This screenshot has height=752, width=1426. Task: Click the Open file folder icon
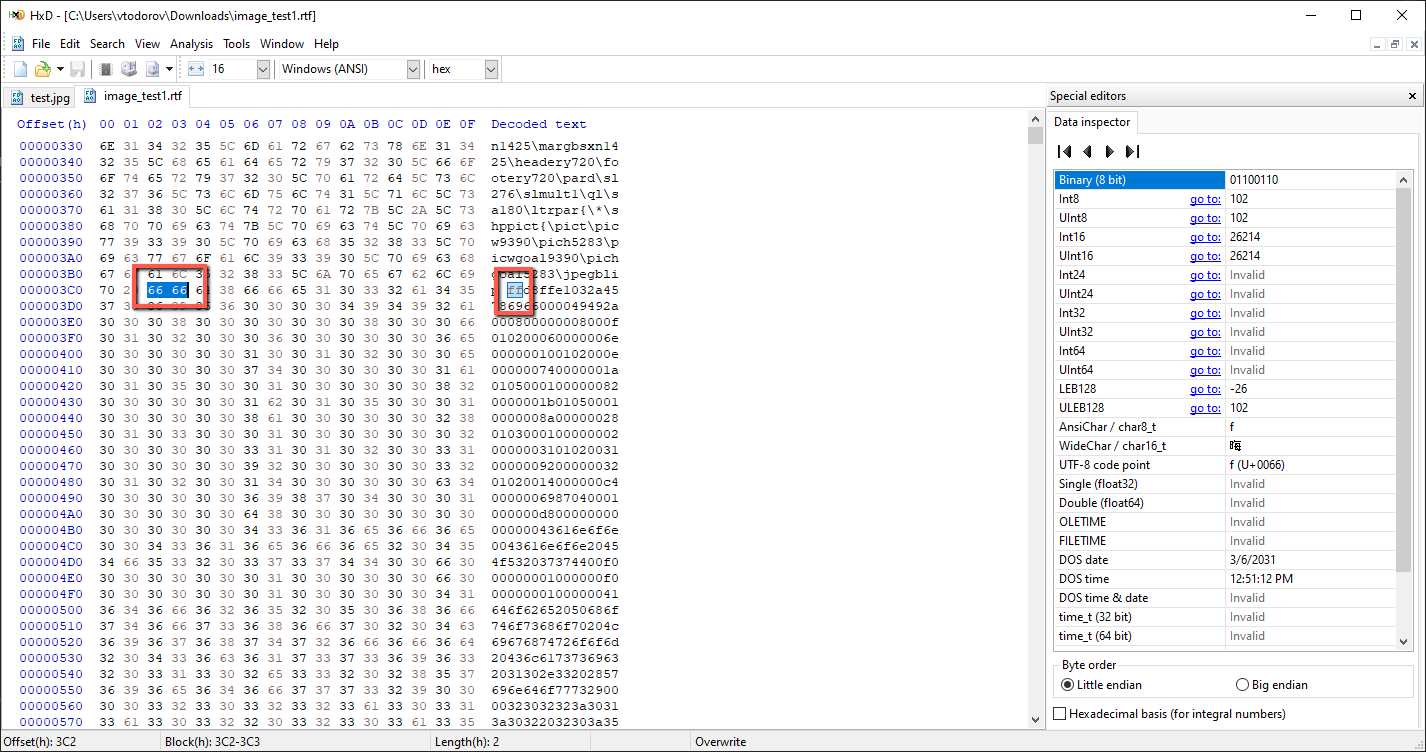42,69
